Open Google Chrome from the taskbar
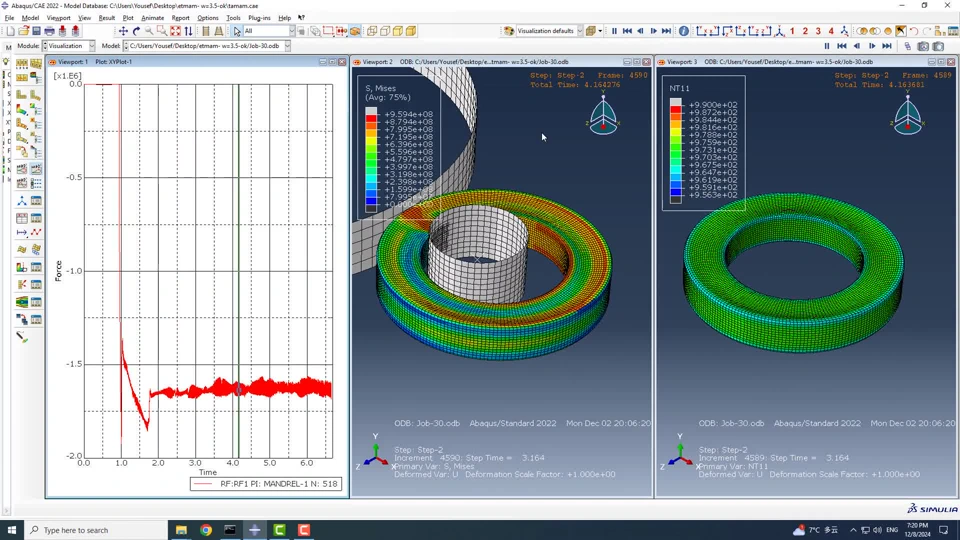This screenshot has height=540, width=960. (x=205, y=530)
